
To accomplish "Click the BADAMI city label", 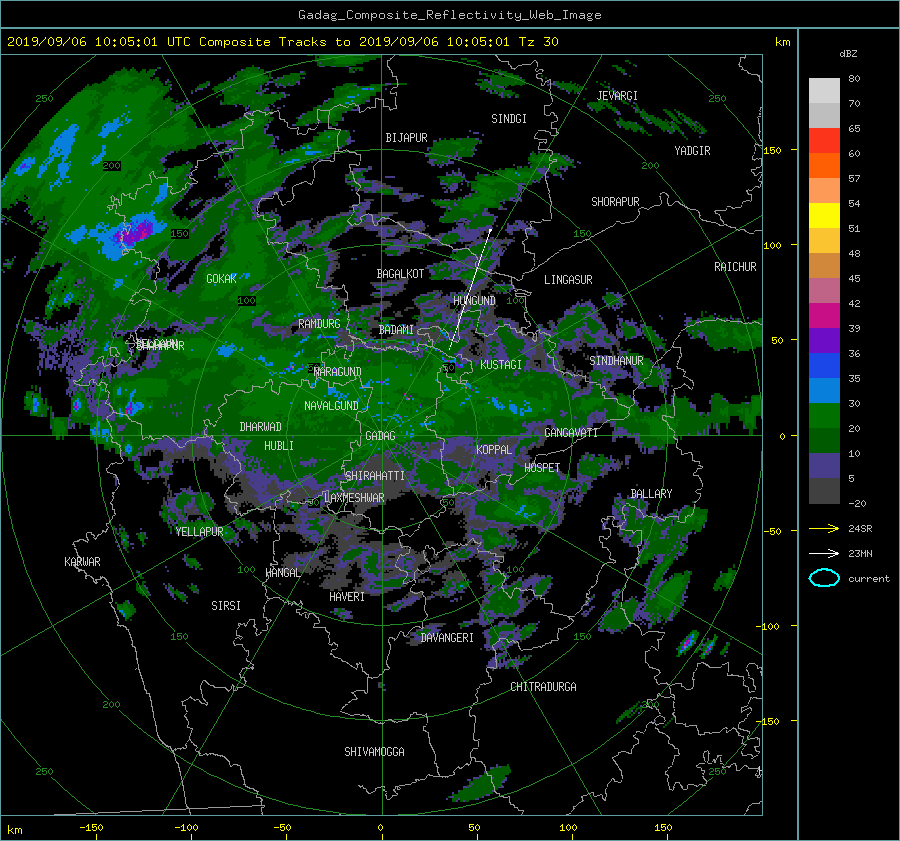I will pyautogui.click(x=396, y=330).
